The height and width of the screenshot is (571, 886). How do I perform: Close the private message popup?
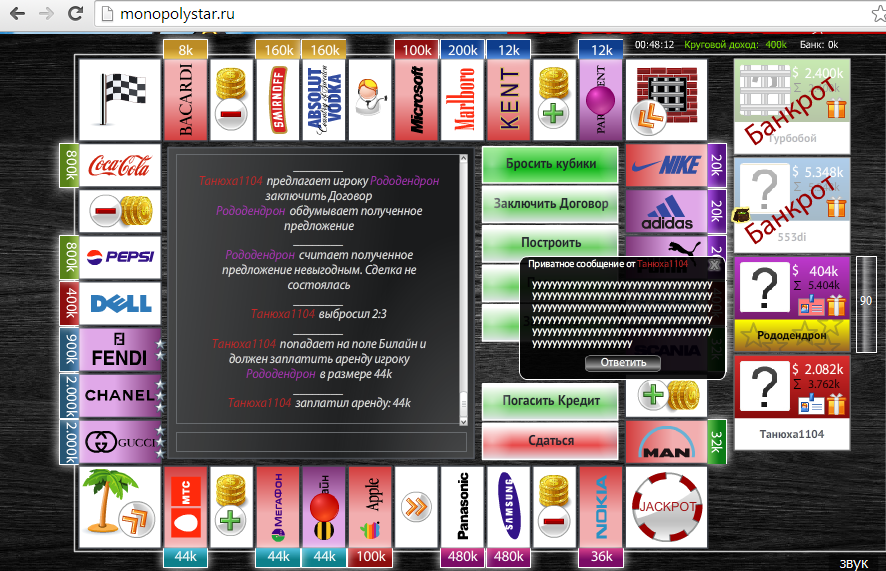click(714, 264)
